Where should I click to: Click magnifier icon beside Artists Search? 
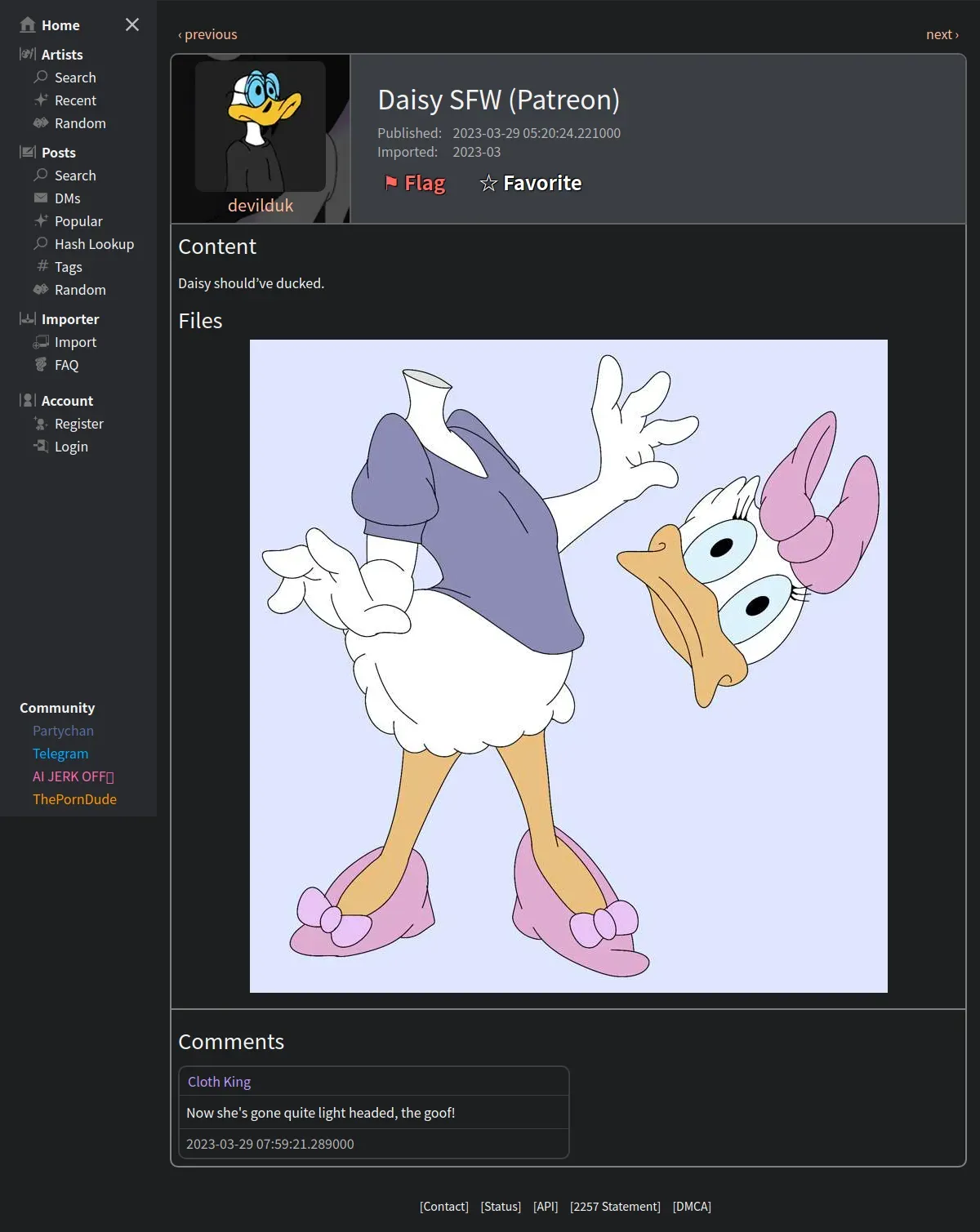coord(41,77)
